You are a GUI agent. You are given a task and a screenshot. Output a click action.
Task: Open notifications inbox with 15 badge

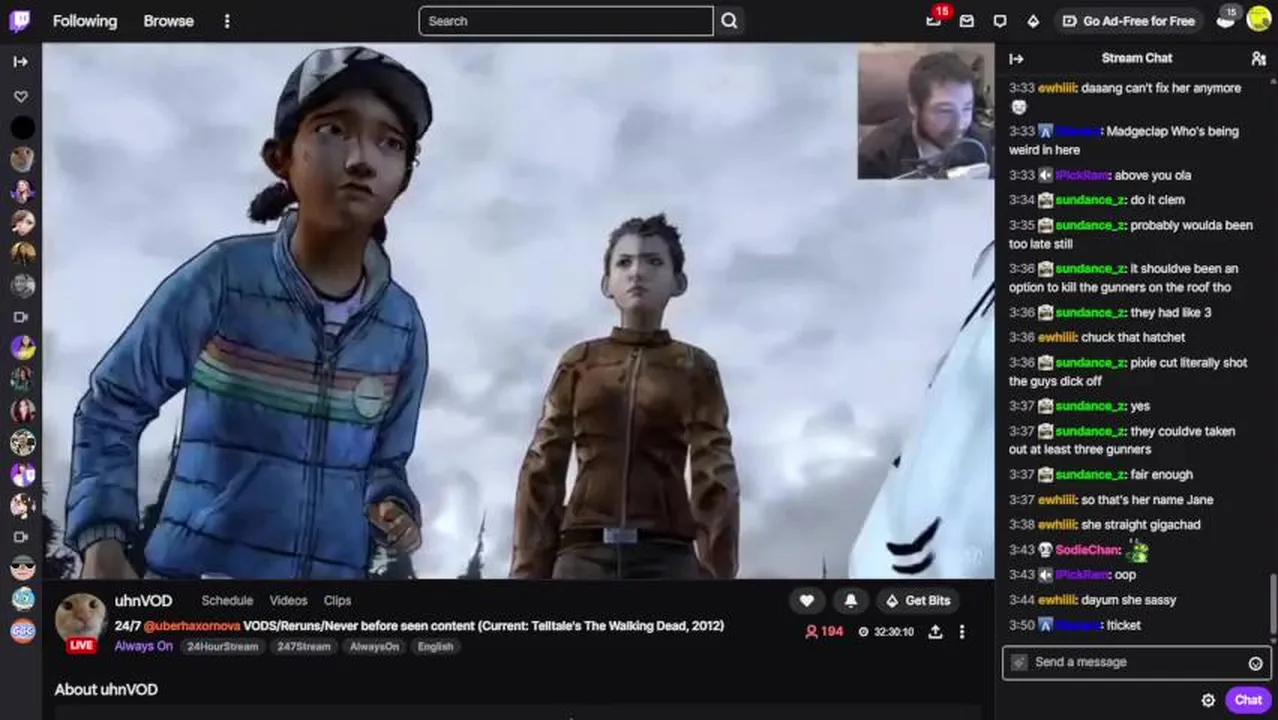(934, 21)
